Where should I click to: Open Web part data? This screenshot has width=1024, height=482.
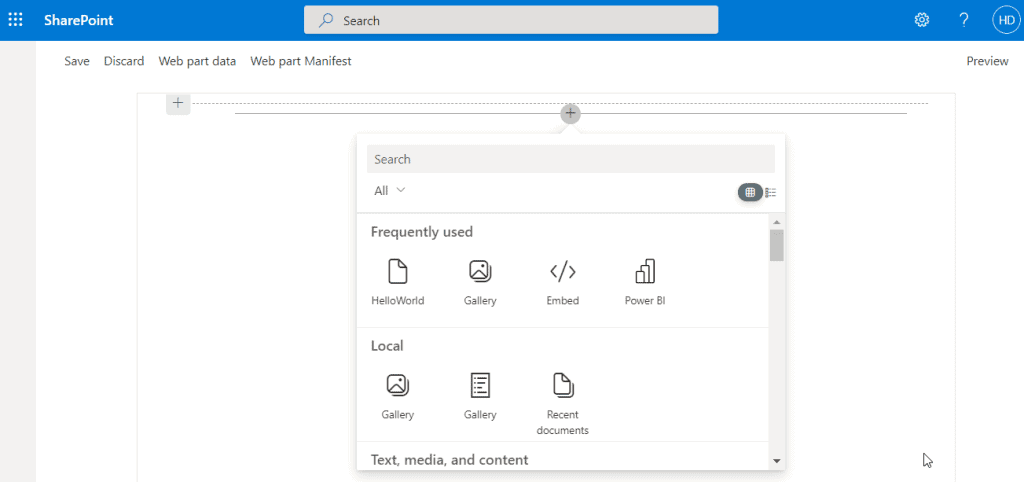pos(197,61)
